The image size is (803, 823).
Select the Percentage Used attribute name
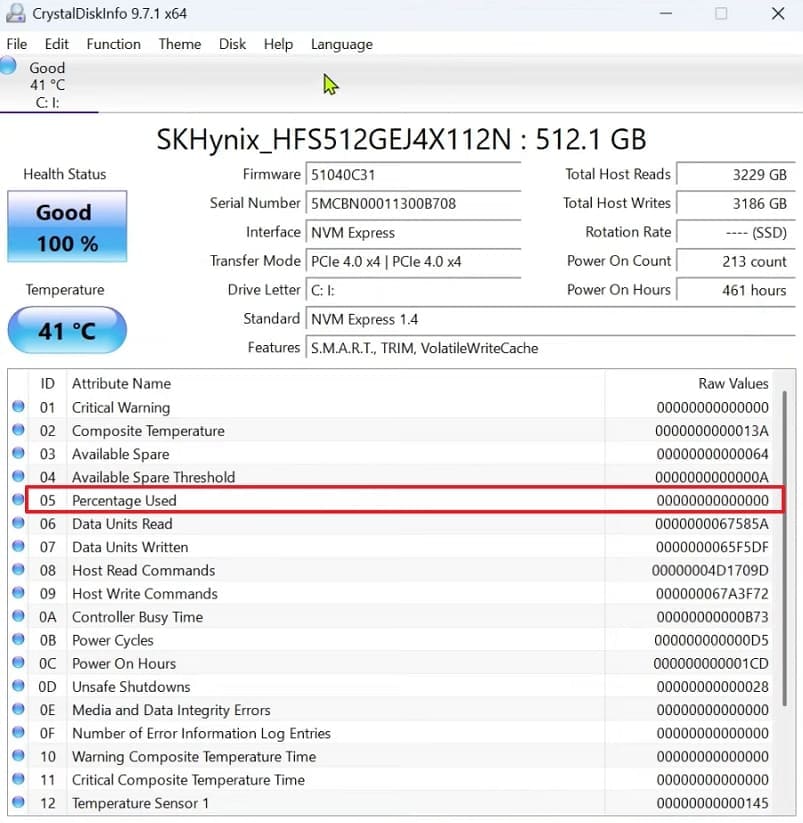click(x=124, y=501)
